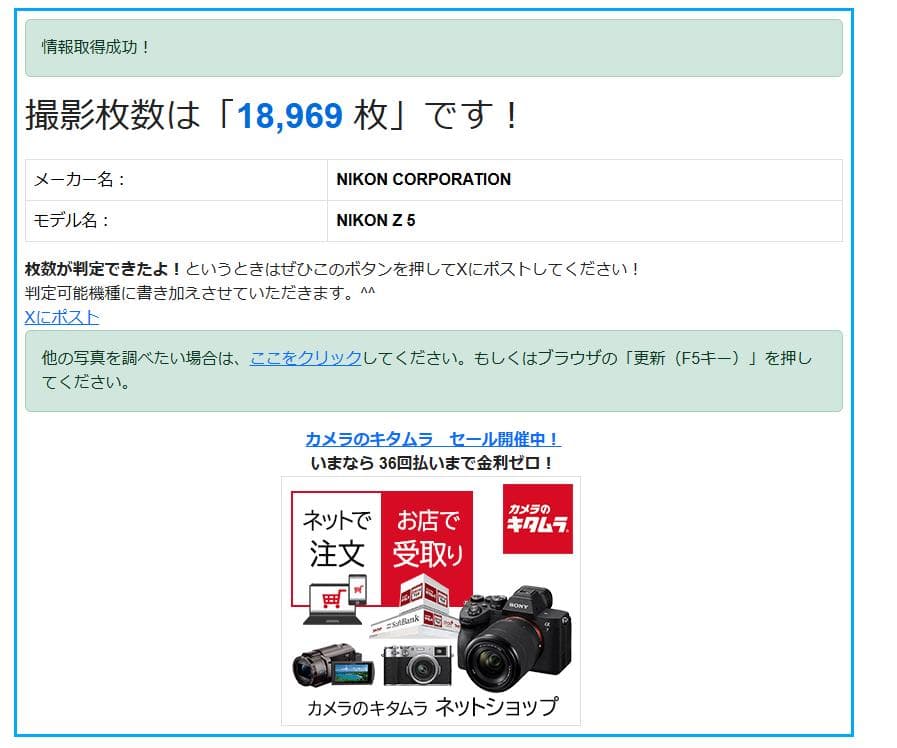The height and width of the screenshot is (748, 897).
Task: Click the カメラのキタムラ ネットショップ caption
Action: coord(432,707)
